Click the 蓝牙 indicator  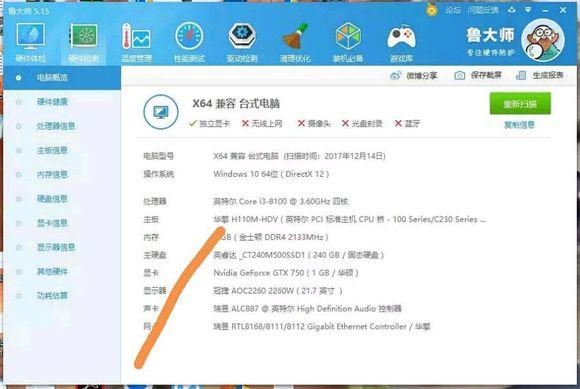pos(407,124)
